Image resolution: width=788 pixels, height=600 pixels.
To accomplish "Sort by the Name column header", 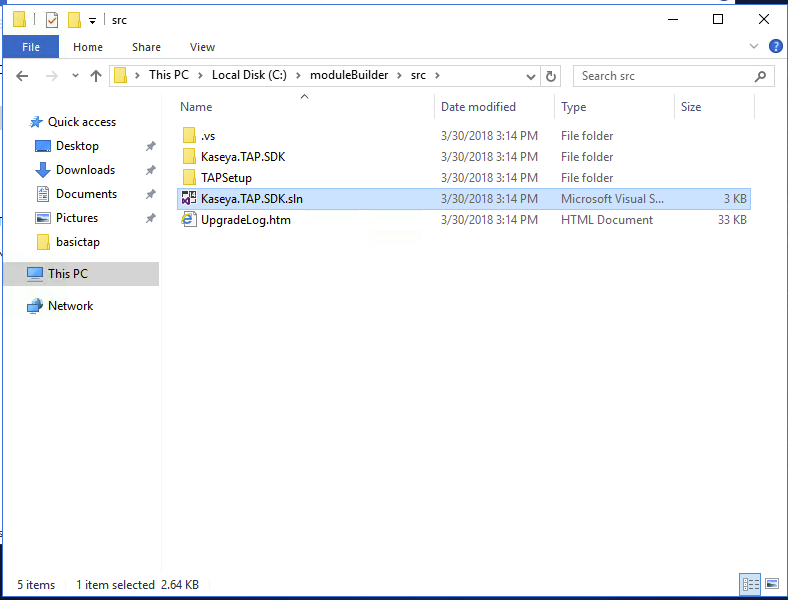I will (x=196, y=107).
